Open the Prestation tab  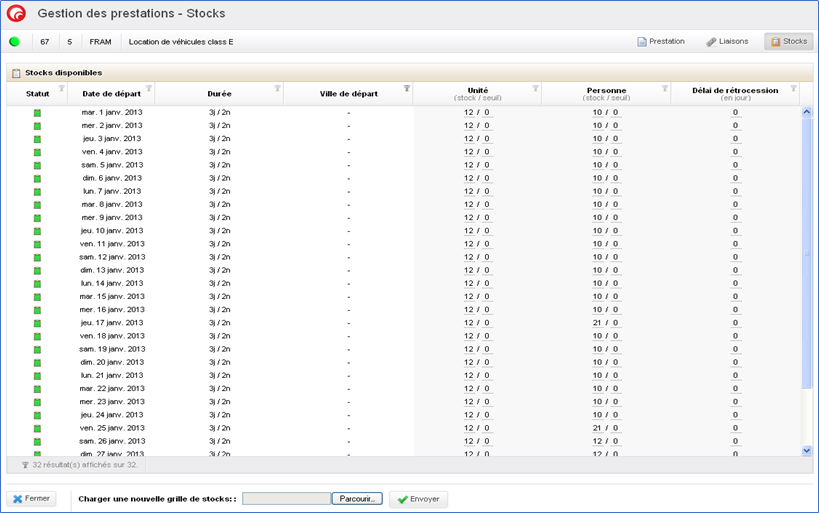pos(661,42)
